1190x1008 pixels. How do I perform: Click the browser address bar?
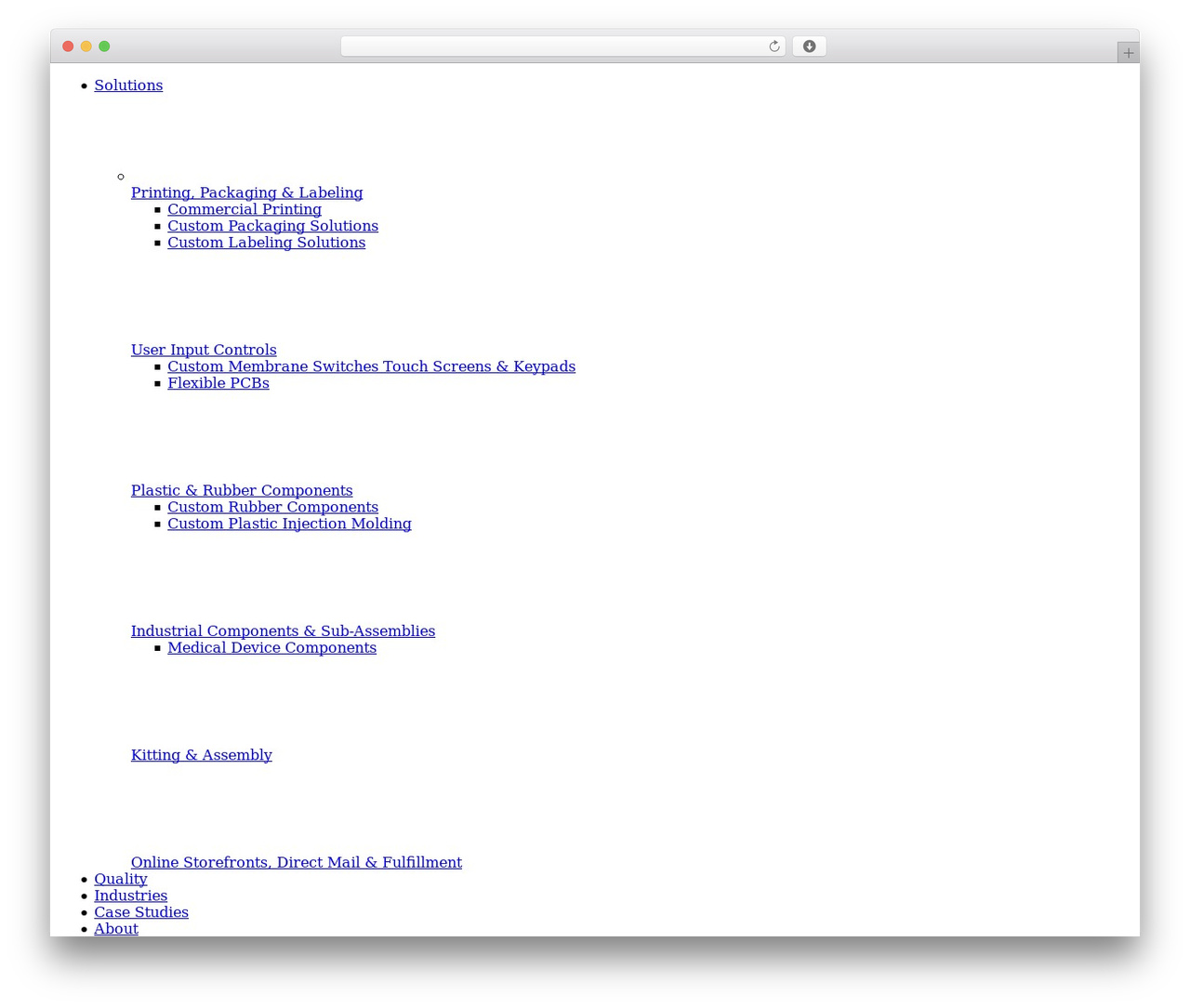tap(562, 46)
